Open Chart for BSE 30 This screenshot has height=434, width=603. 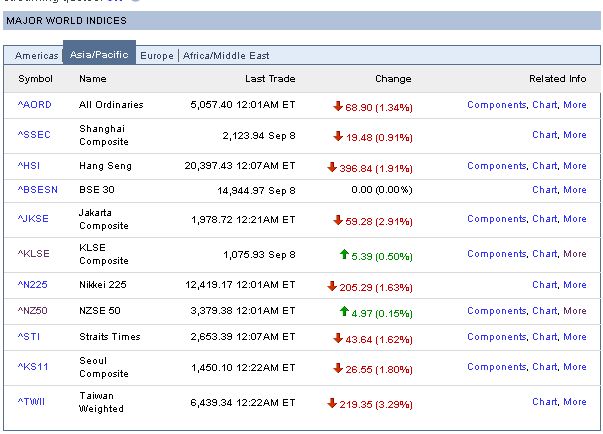(544, 190)
